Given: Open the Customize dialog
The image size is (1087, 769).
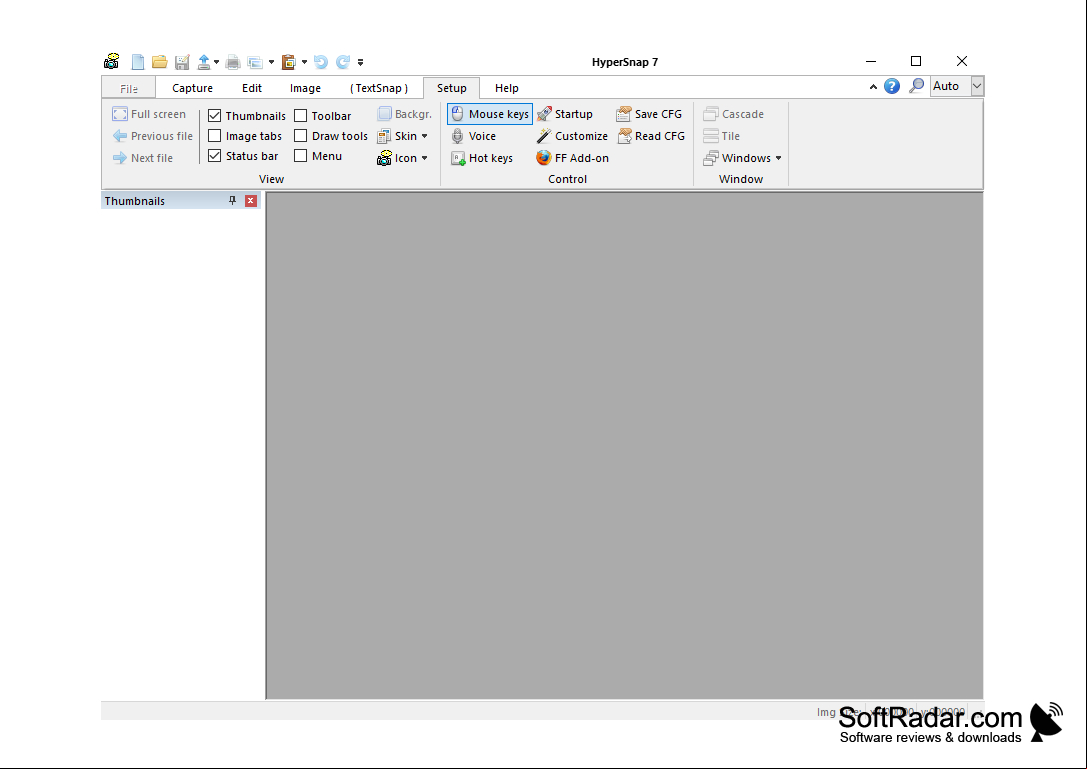Looking at the screenshot, I should coord(573,136).
